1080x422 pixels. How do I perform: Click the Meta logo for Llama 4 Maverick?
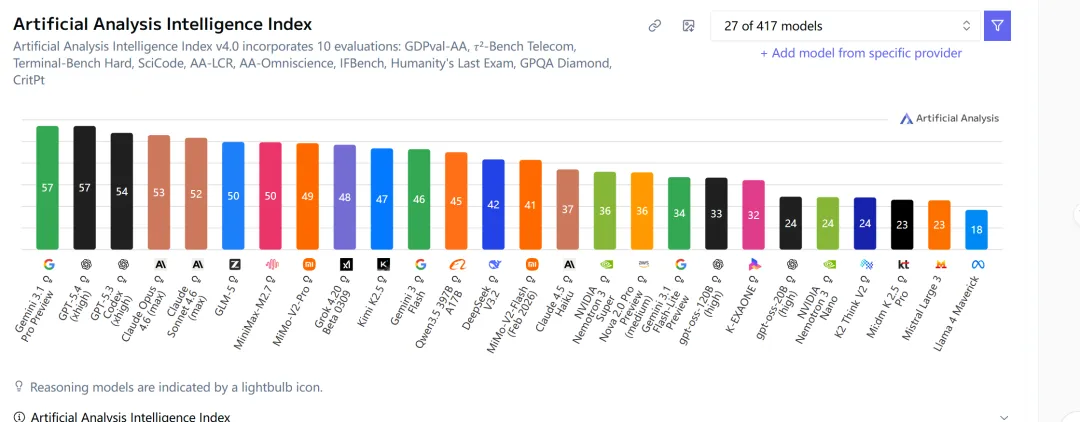[976, 265]
